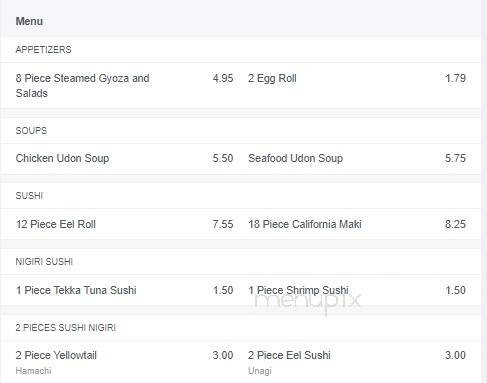Image resolution: width=487 pixels, height=383 pixels.
Task: Click the Hamachi subtitle text
Action: click(33, 371)
